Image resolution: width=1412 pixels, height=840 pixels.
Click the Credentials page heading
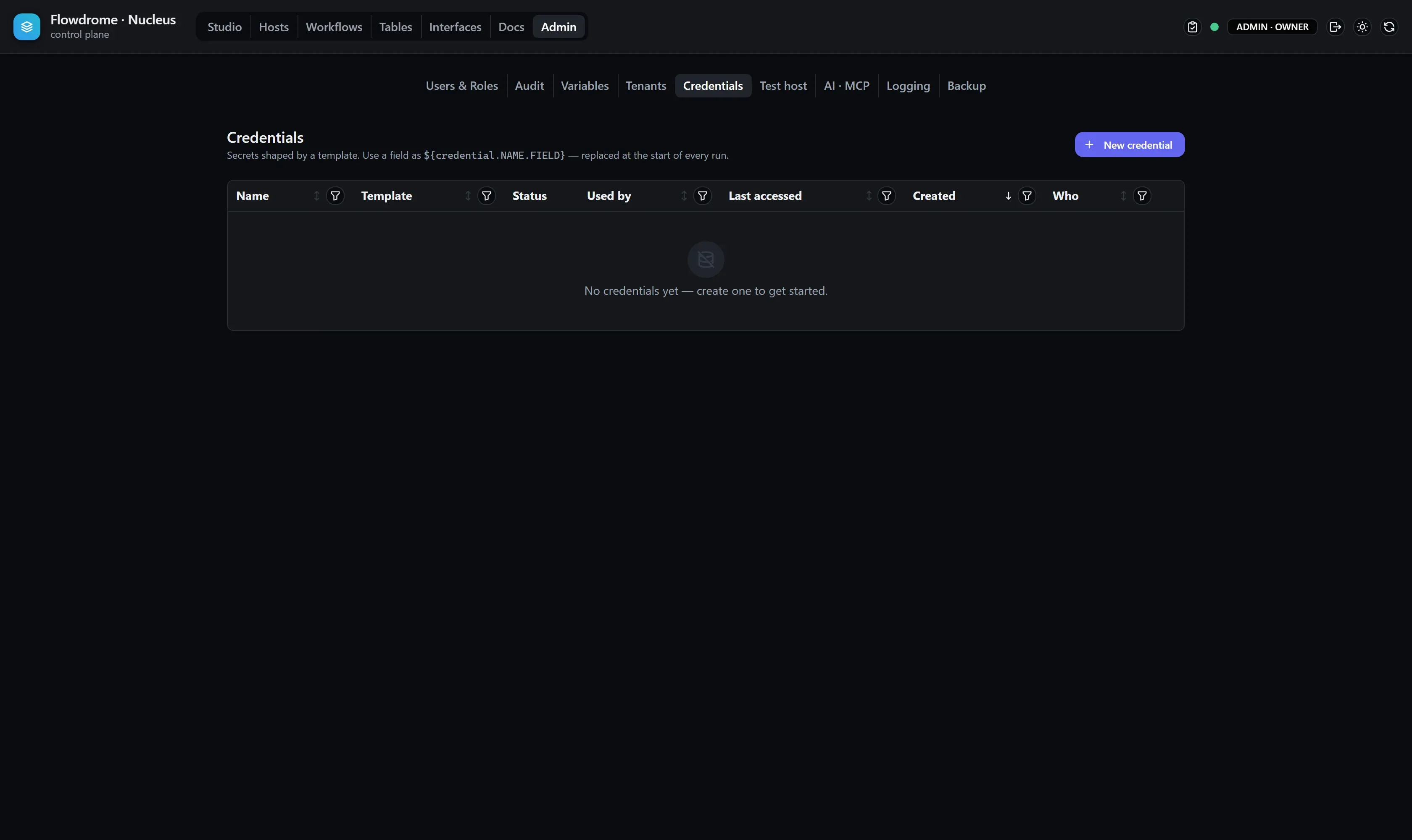tap(265, 137)
